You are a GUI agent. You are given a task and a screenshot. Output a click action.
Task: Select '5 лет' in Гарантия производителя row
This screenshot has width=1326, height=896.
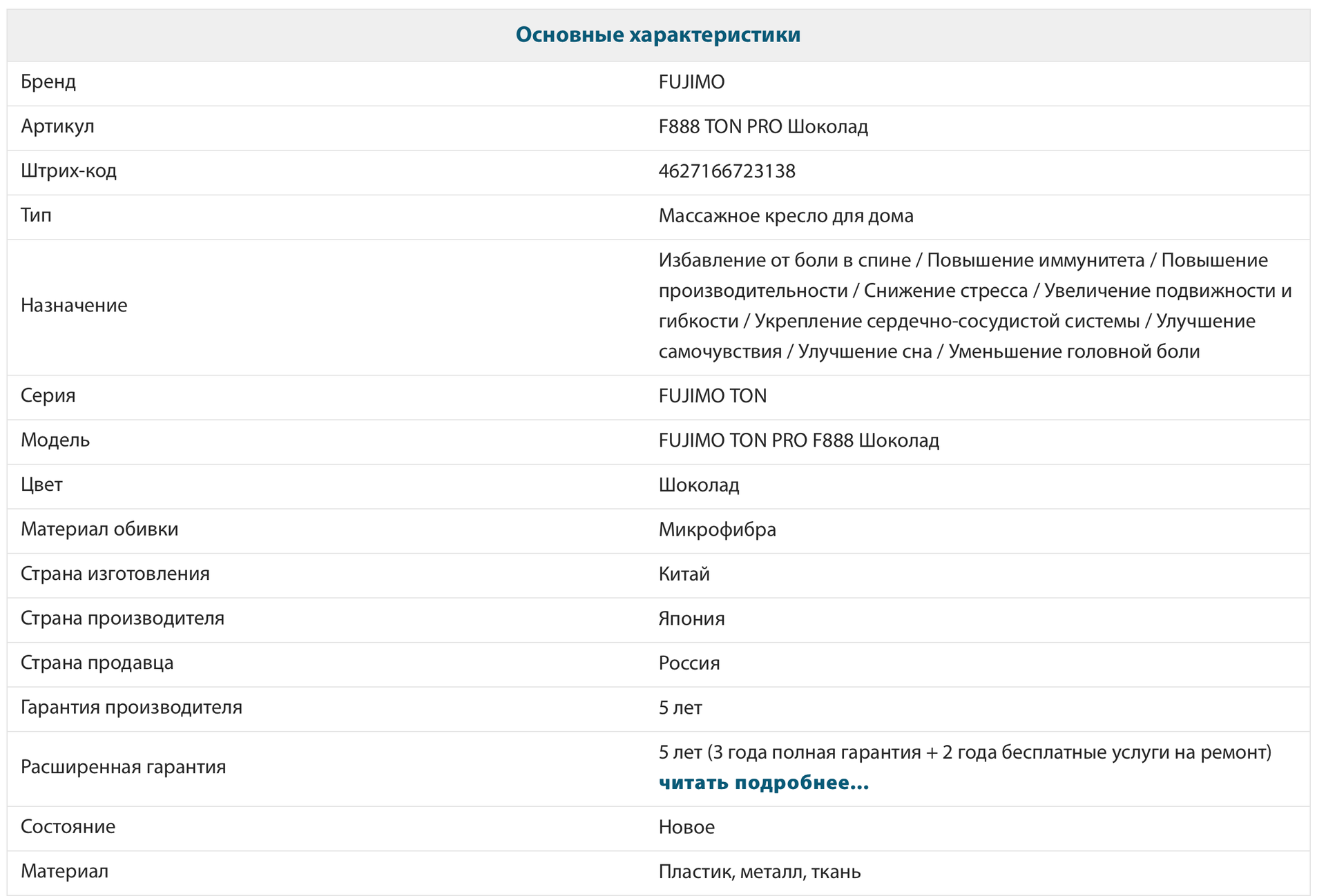[680, 708]
